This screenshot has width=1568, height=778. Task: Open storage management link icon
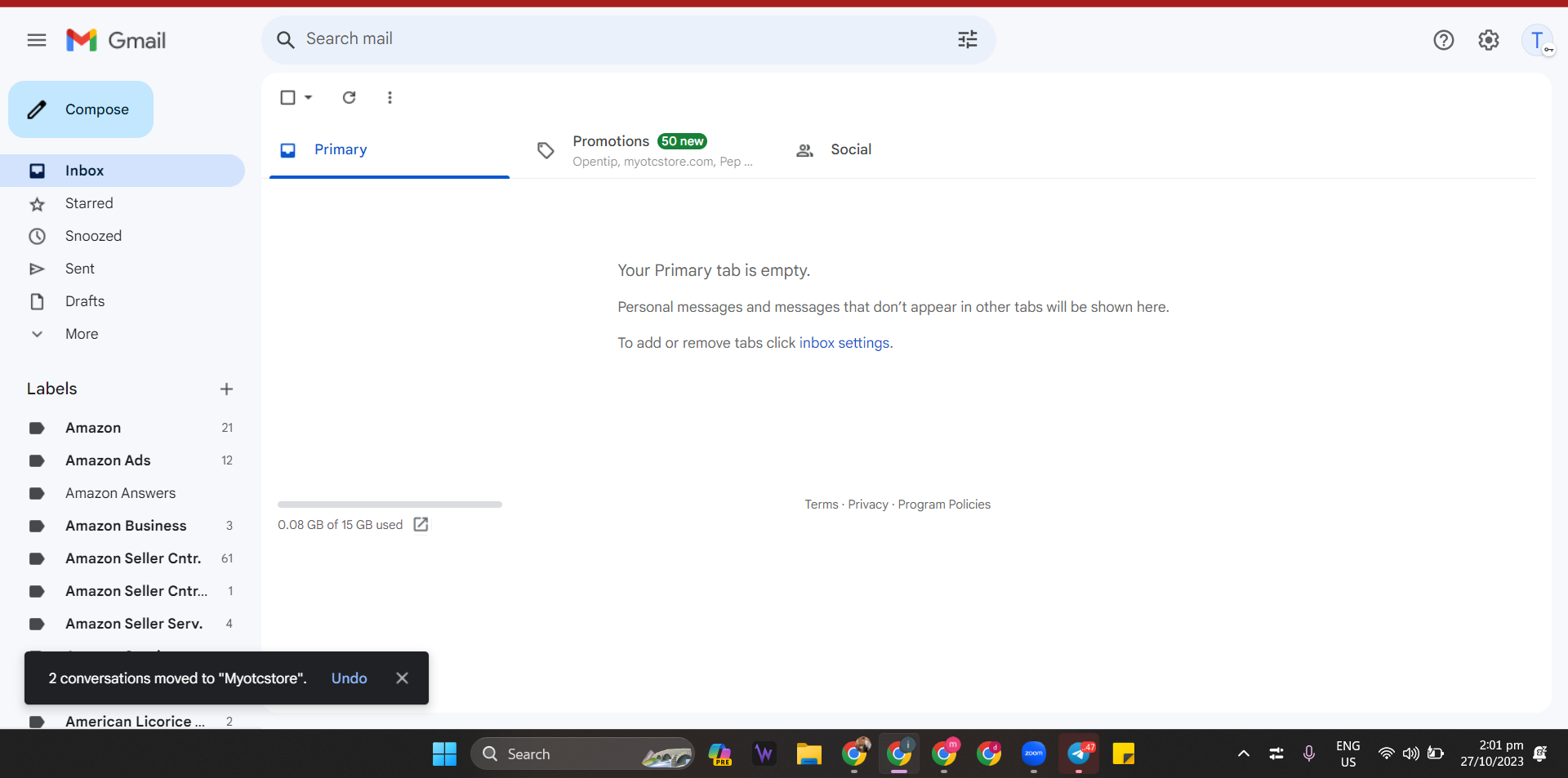point(421,524)
